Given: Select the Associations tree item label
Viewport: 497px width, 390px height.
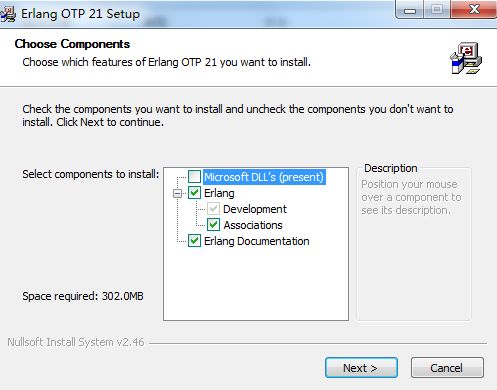Looking at the screenshot, I should point(253,225).
